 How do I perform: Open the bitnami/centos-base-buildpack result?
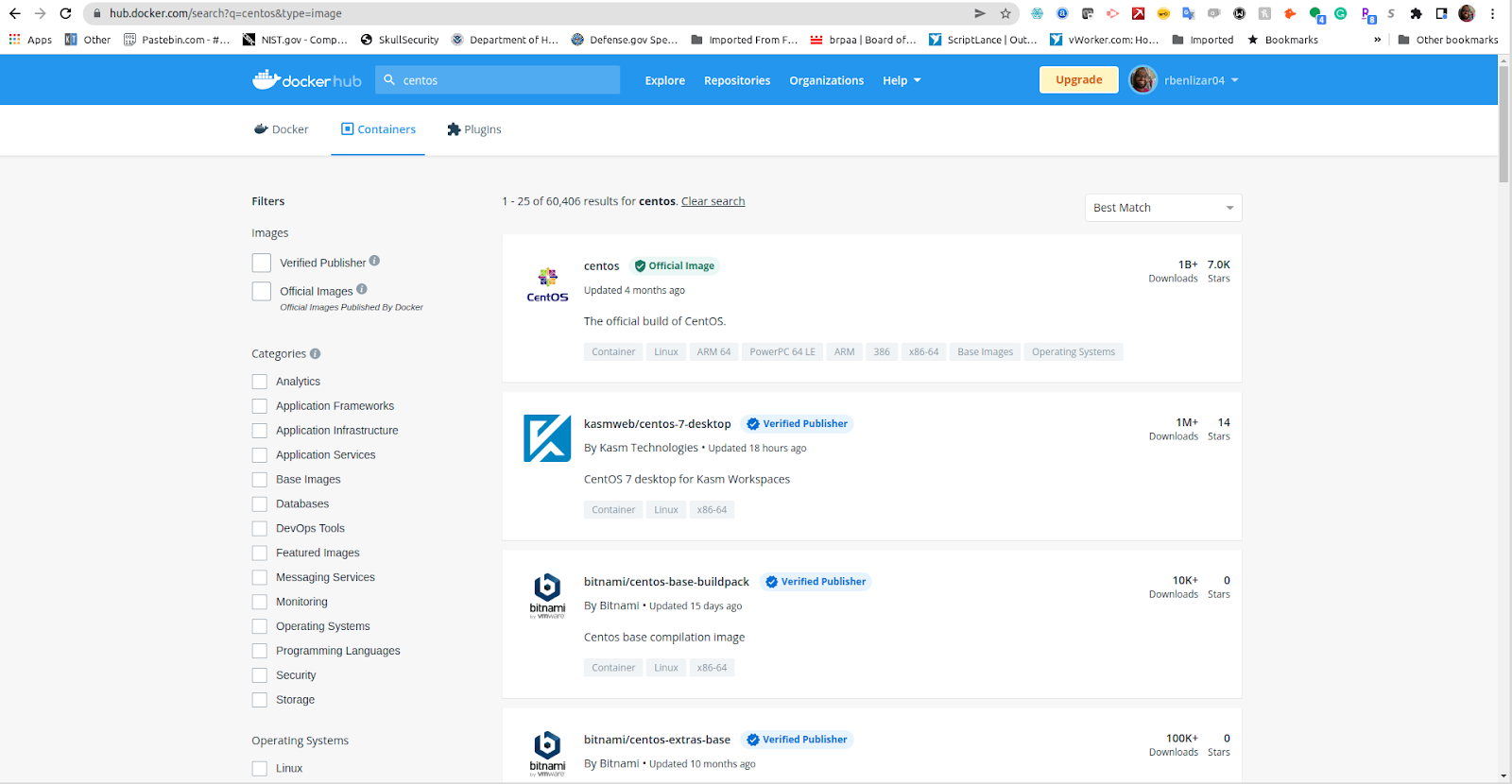point(666,582)
